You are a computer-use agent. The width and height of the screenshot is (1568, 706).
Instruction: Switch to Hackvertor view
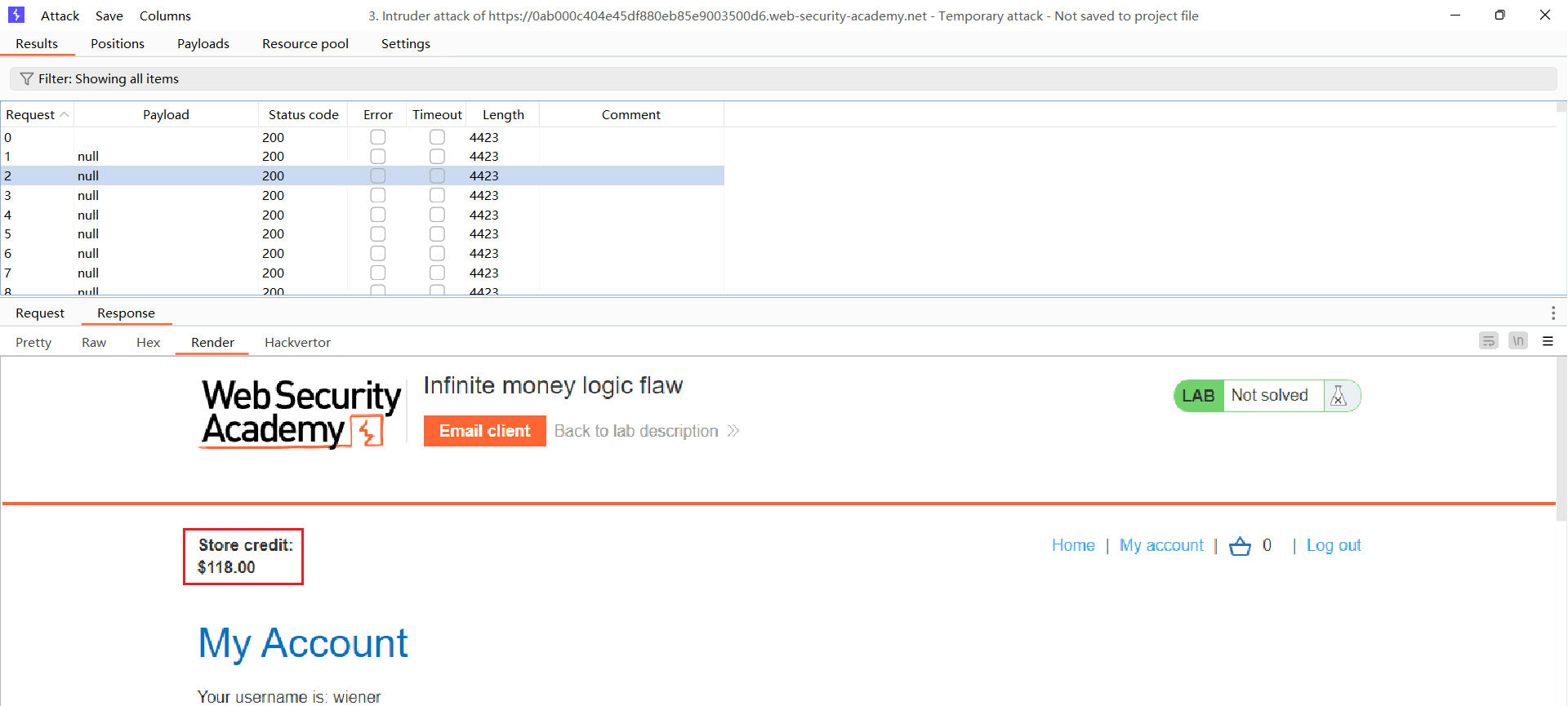click(297, 342)
